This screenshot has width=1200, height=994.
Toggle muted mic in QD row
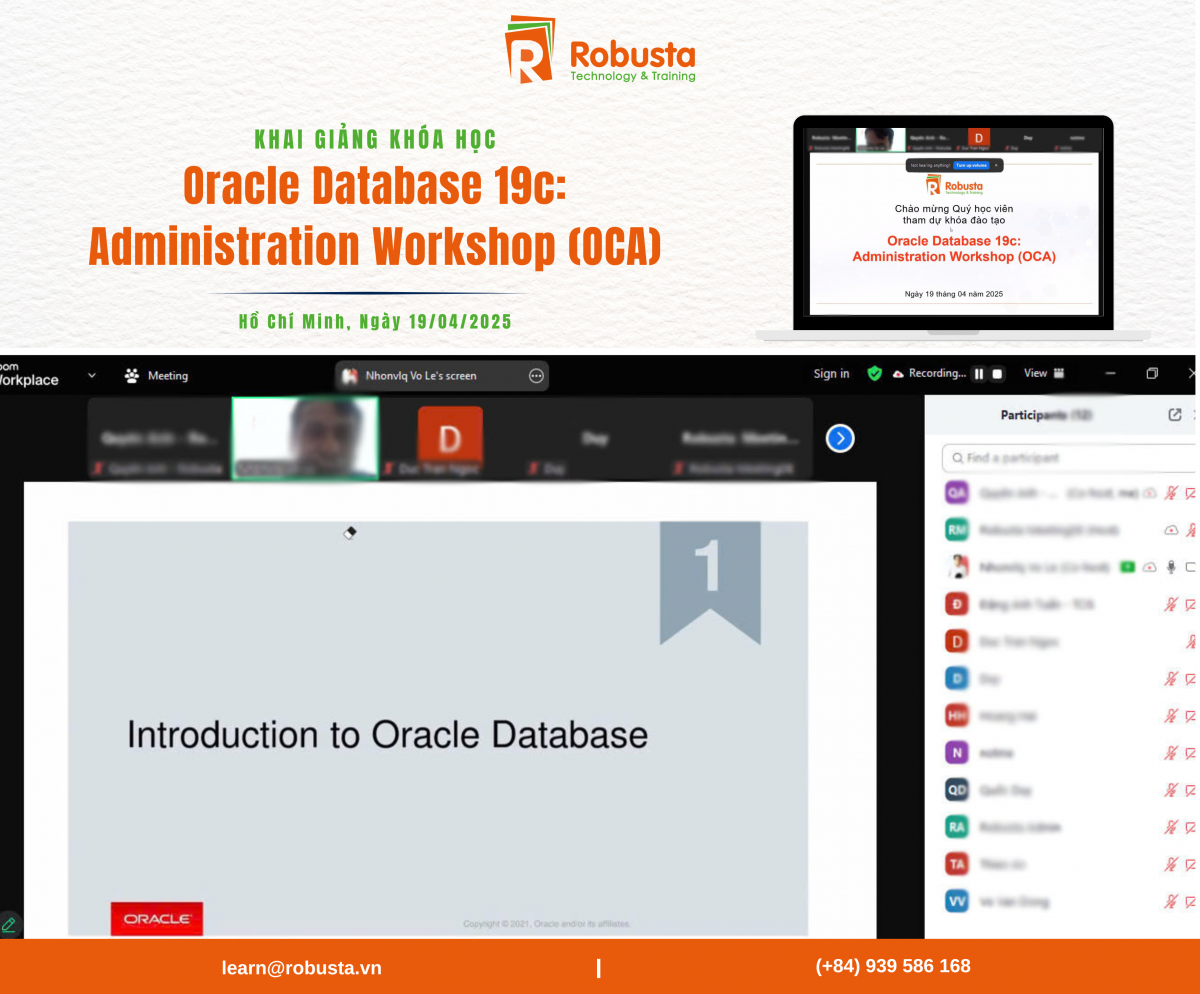pos(1171,790)
